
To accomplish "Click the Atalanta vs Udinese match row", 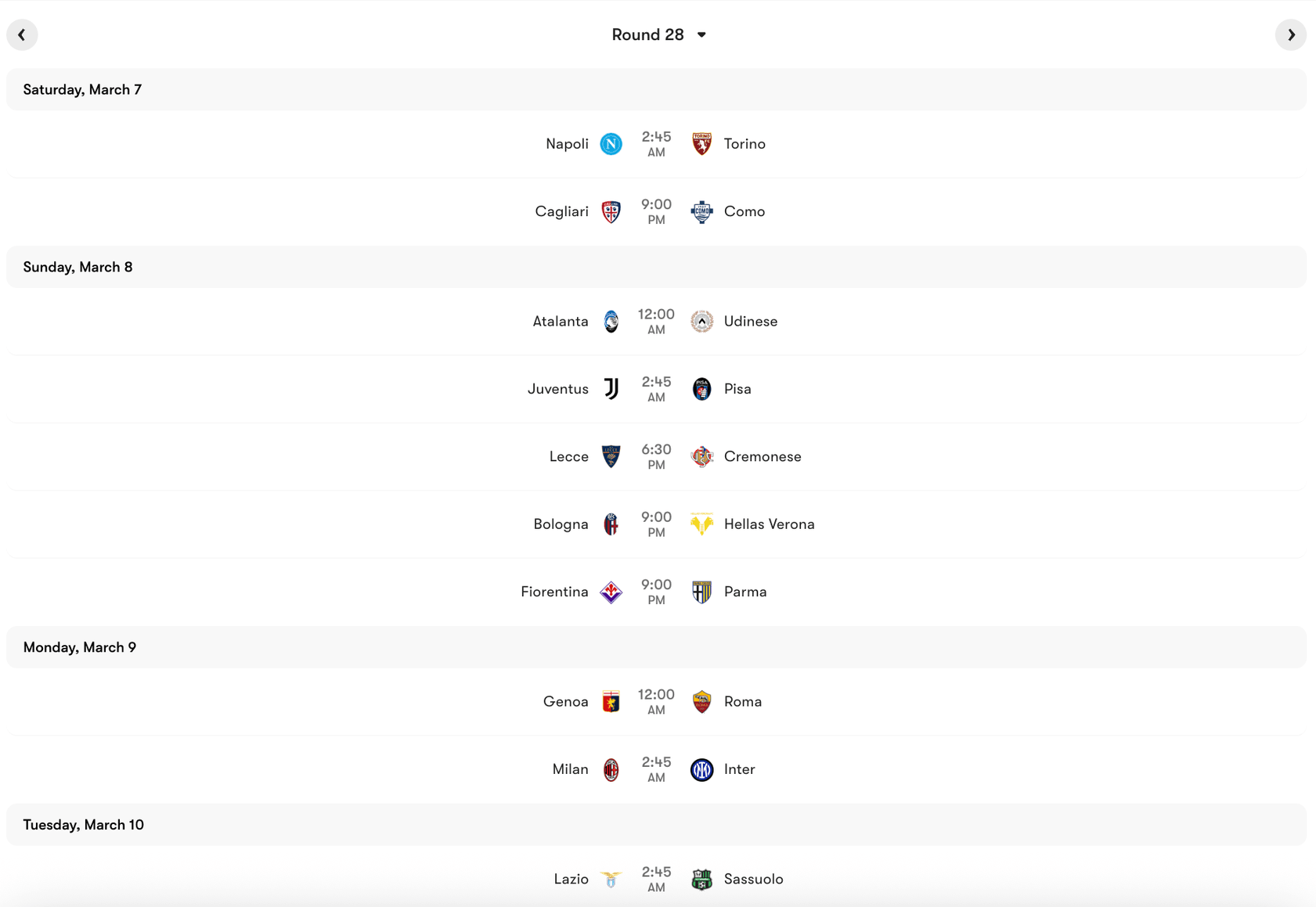I will (658, 321).
